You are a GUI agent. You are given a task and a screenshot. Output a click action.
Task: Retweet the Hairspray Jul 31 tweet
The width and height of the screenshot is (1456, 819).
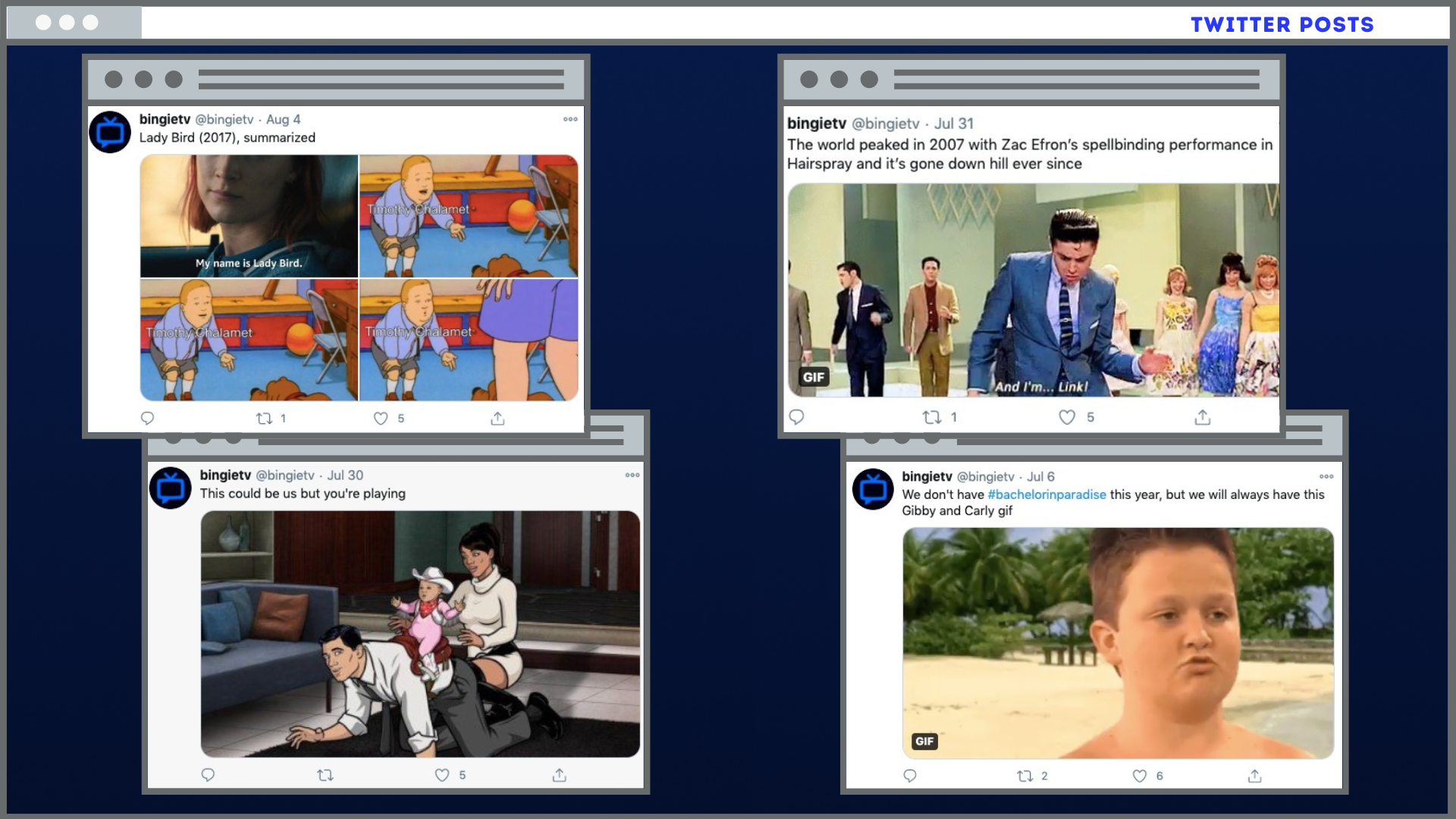point(932,417)
